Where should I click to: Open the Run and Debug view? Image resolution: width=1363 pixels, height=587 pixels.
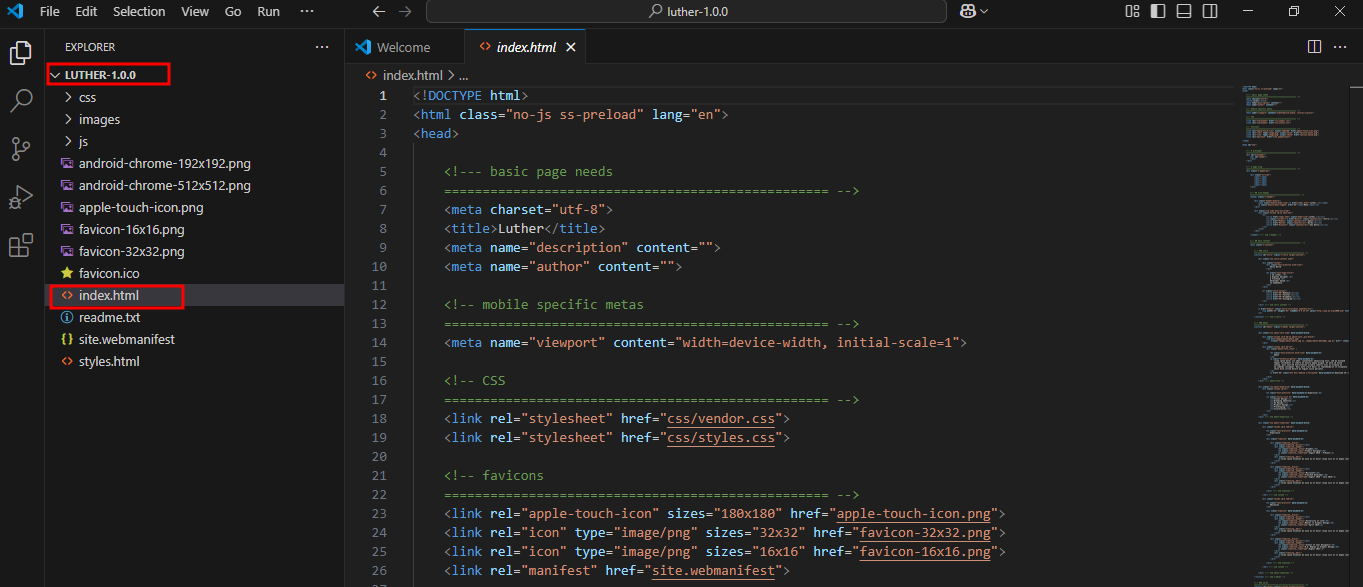(20, 197)
